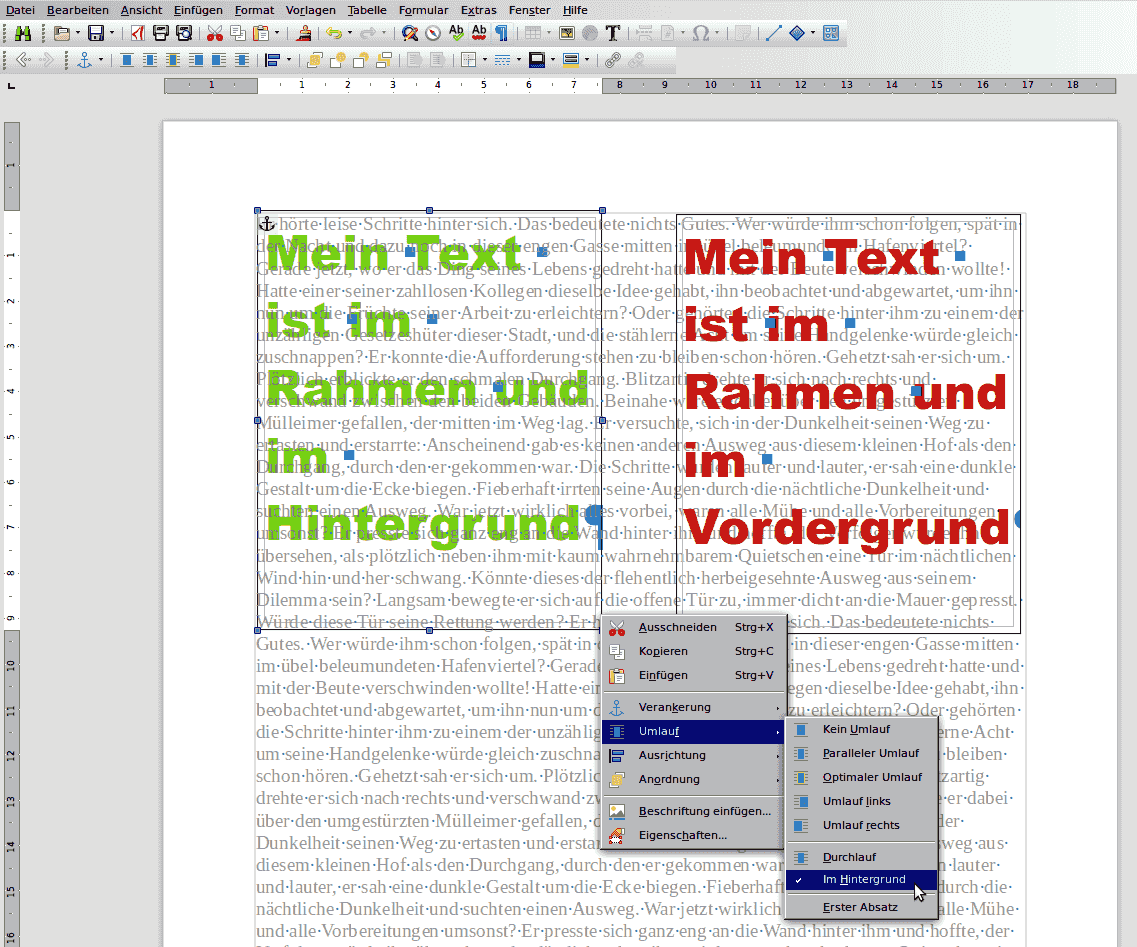
Task: Open the dropdown arrow beside the save icon
Action: 111,33
